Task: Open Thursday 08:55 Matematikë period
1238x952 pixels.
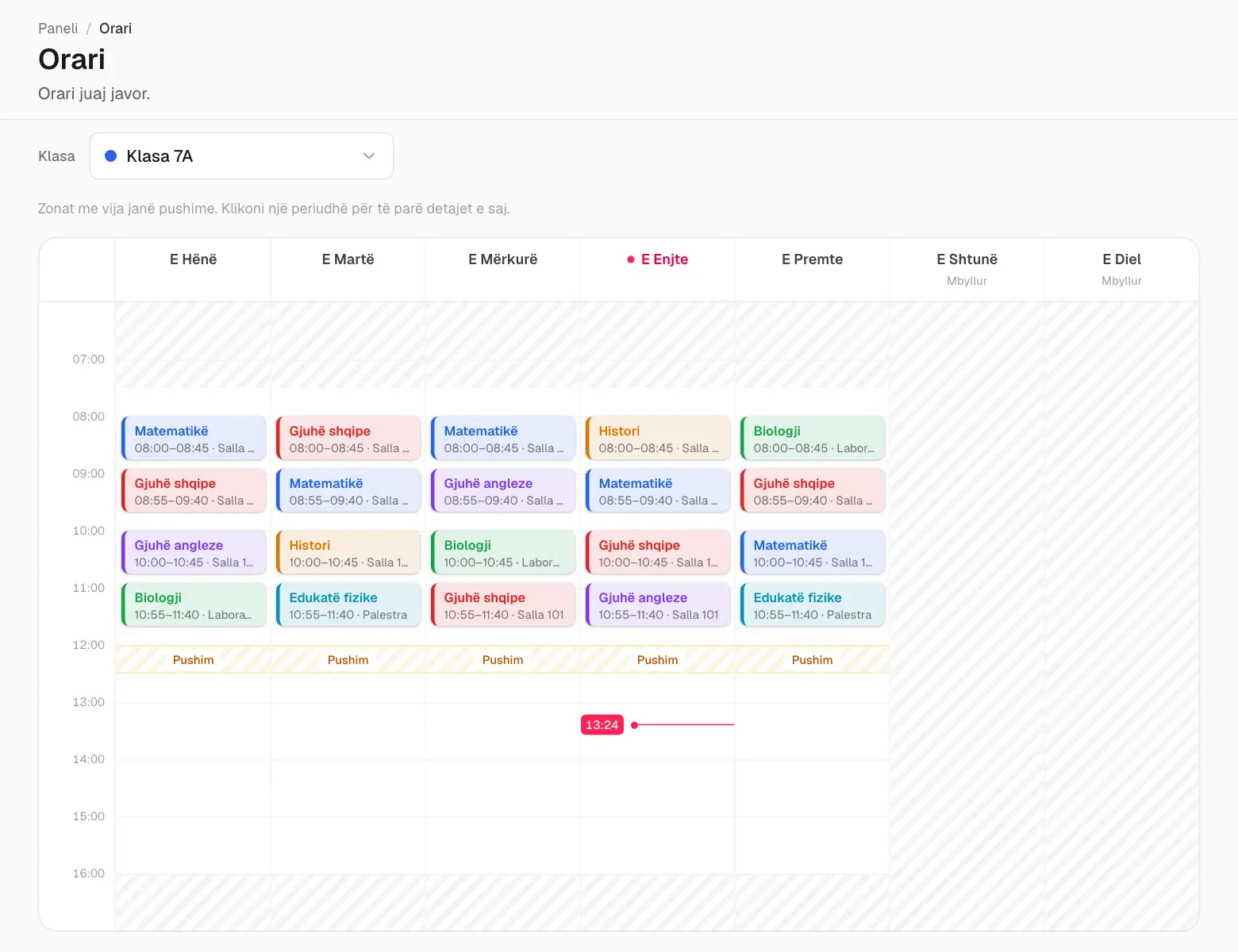Action: point(658,491)
